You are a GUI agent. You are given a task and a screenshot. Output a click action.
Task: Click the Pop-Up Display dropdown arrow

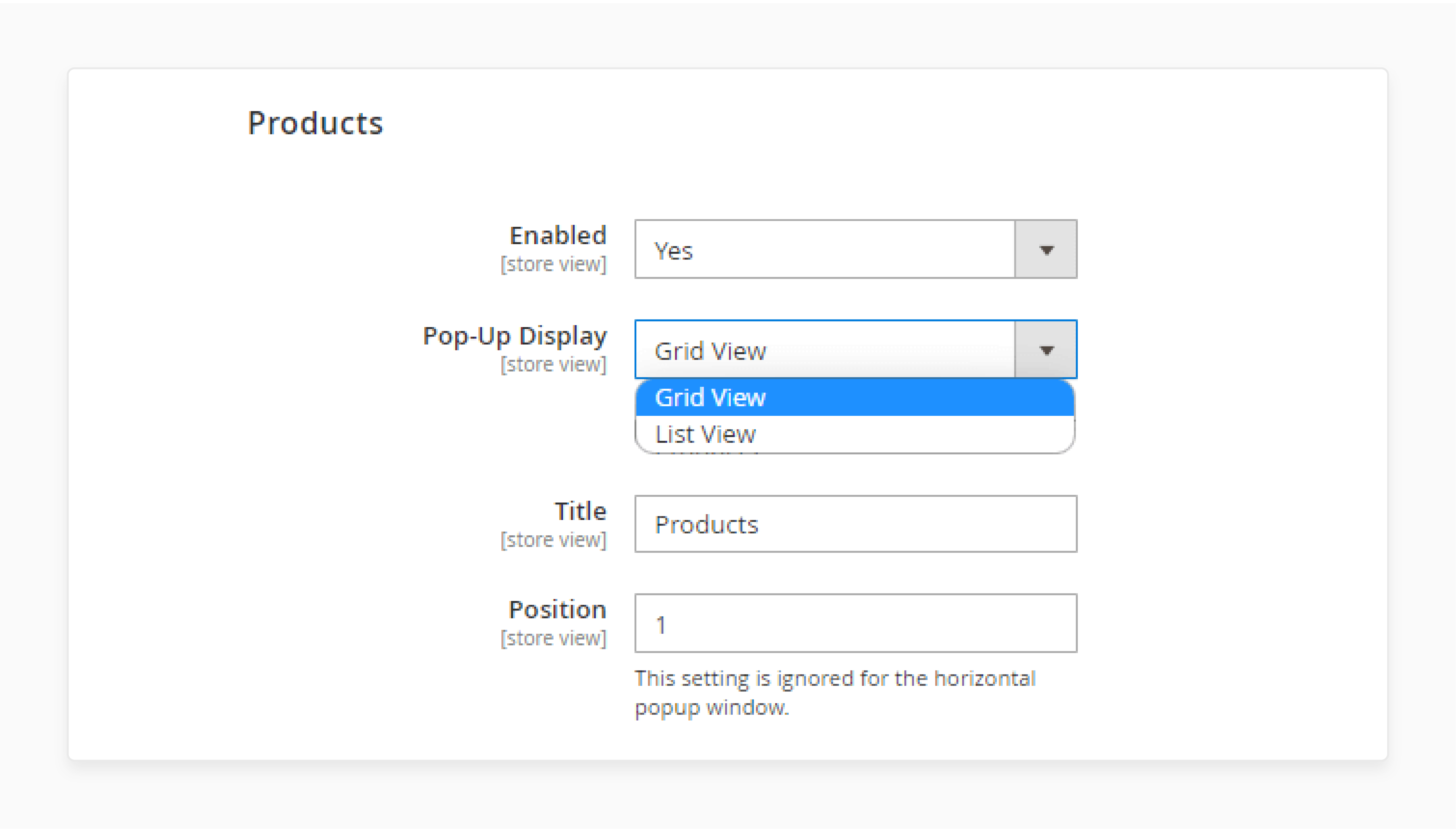(x=1046, y=350)
